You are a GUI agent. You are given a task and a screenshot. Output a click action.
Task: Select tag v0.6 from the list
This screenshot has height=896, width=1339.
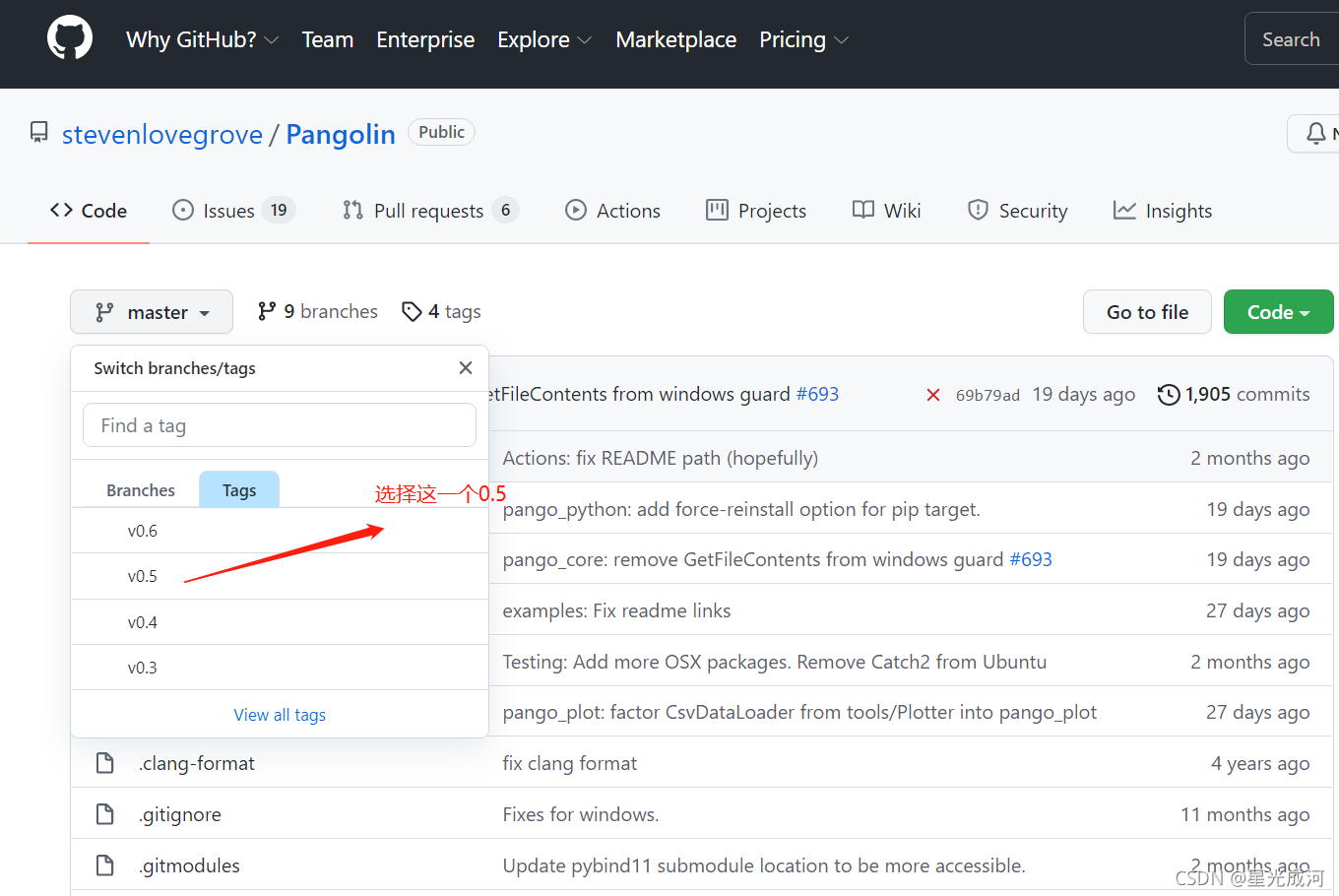click(x=280, y=531)
